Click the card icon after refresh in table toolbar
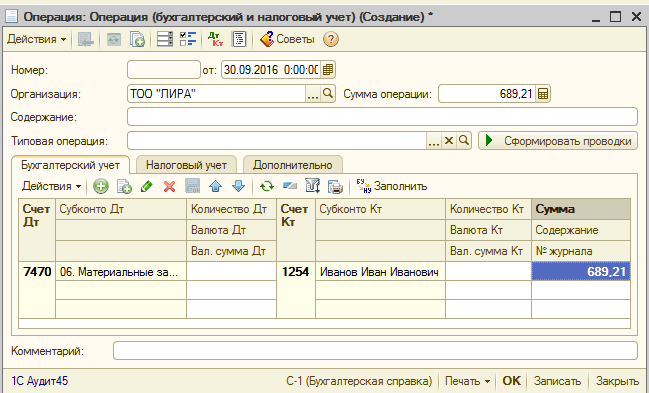The height and width of the screenshot is (393, 649). 290,186
